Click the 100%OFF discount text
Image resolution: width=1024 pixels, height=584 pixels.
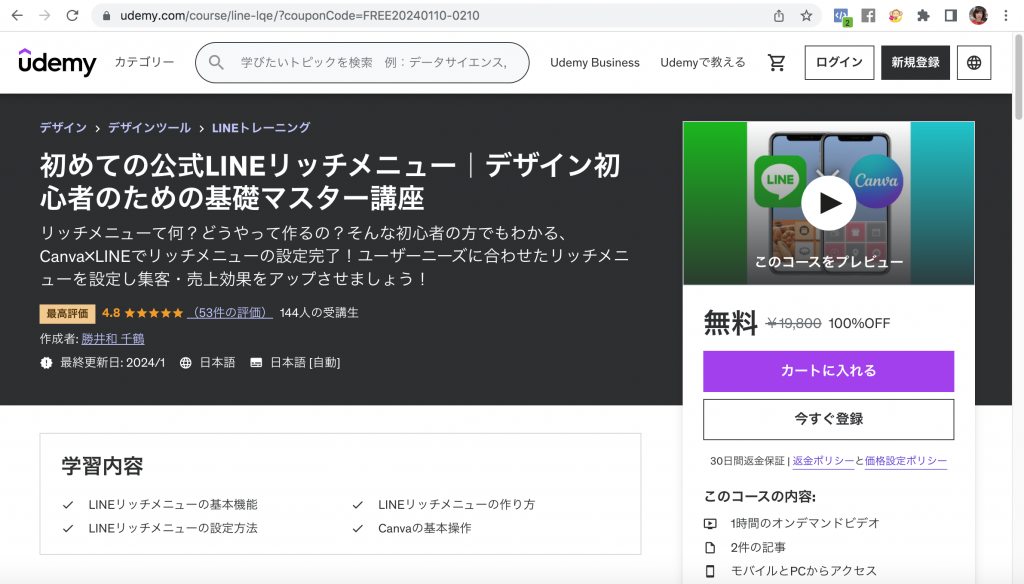tap(859, 323)
